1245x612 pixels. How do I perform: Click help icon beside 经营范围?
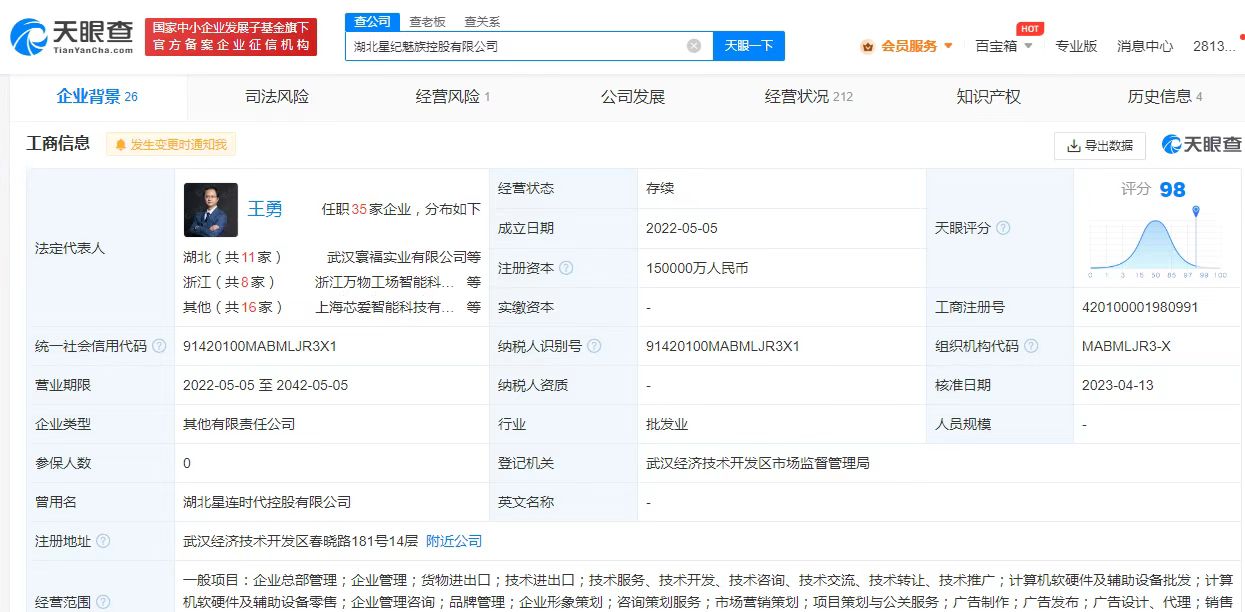[x=103, y=602]
